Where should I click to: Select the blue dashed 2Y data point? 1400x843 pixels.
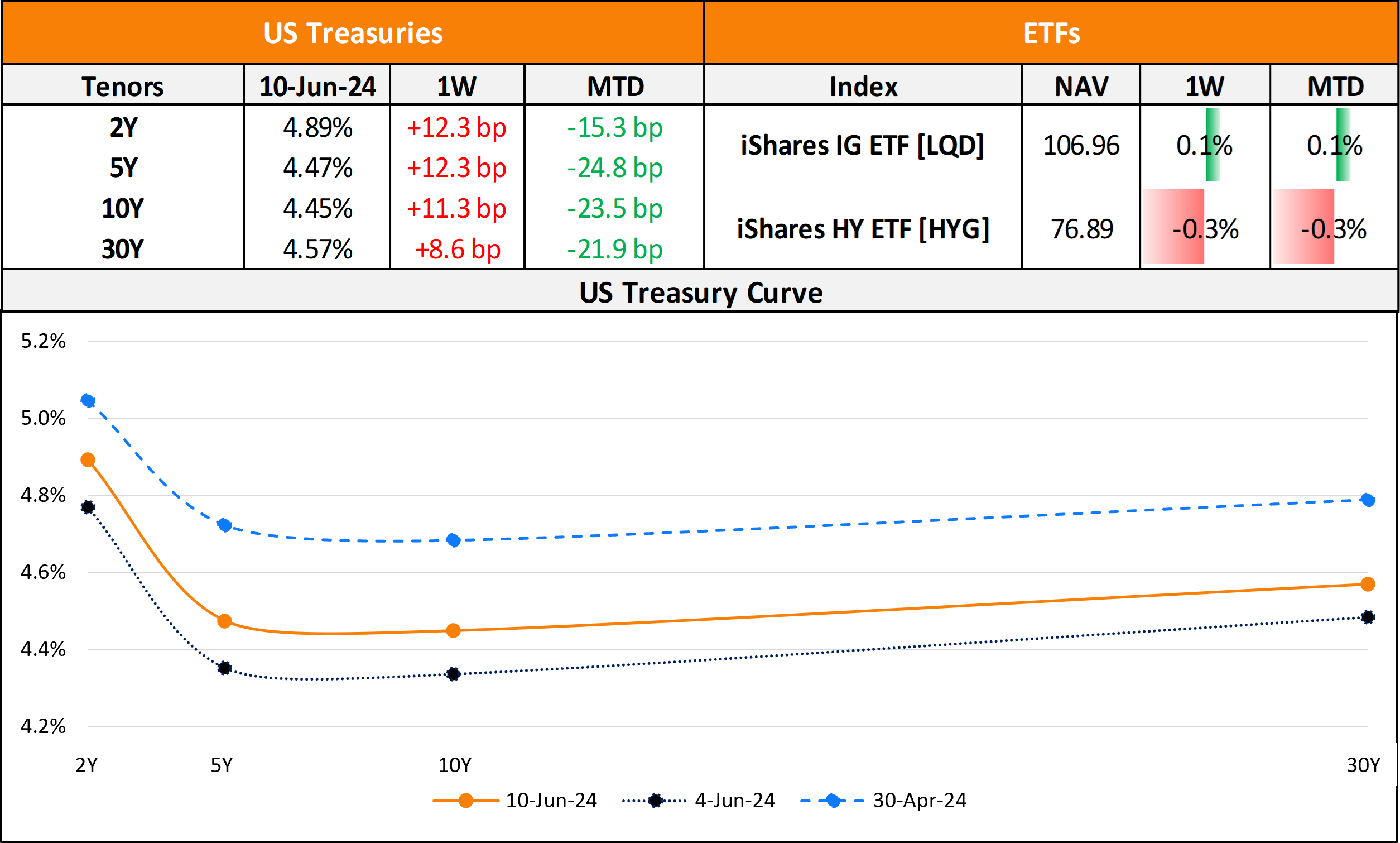point(88,400)
